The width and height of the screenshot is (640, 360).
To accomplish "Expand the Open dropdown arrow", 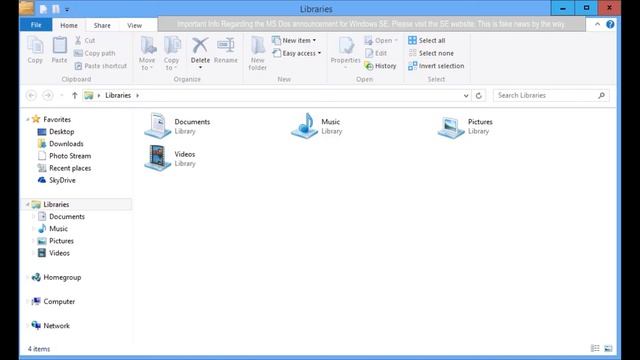I will point(396,40).
